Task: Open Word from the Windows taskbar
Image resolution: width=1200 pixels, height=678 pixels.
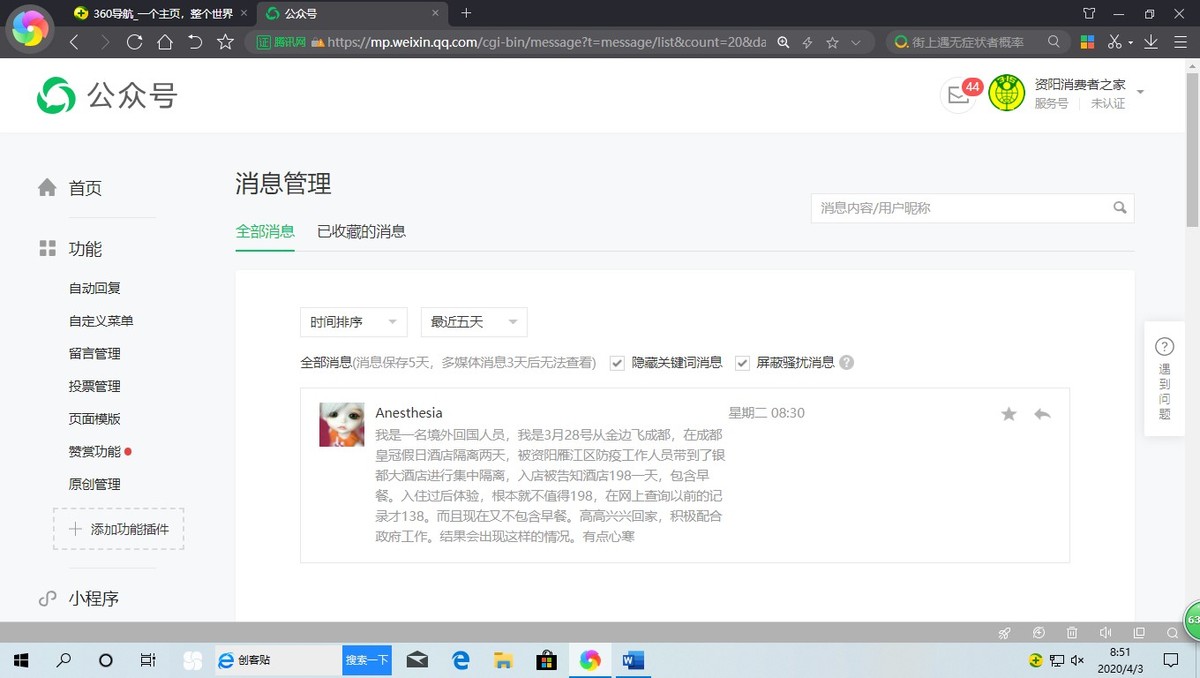Action: point(633,660)
